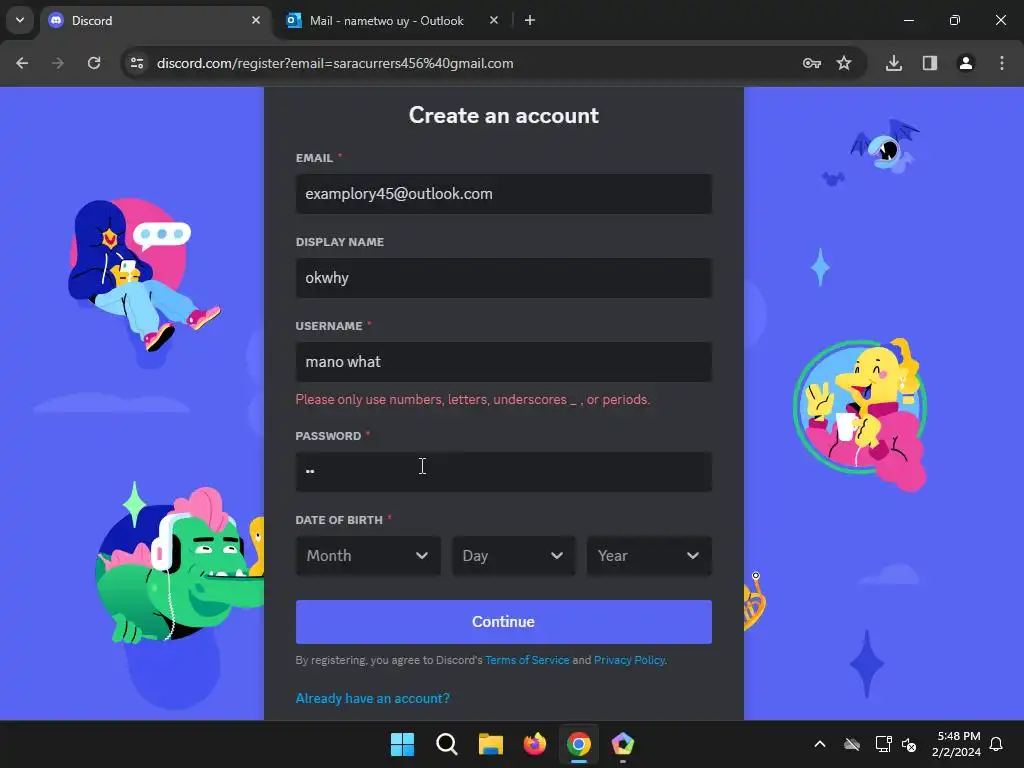
Task: Click the Display Name field
Action: tap(504, 278)
